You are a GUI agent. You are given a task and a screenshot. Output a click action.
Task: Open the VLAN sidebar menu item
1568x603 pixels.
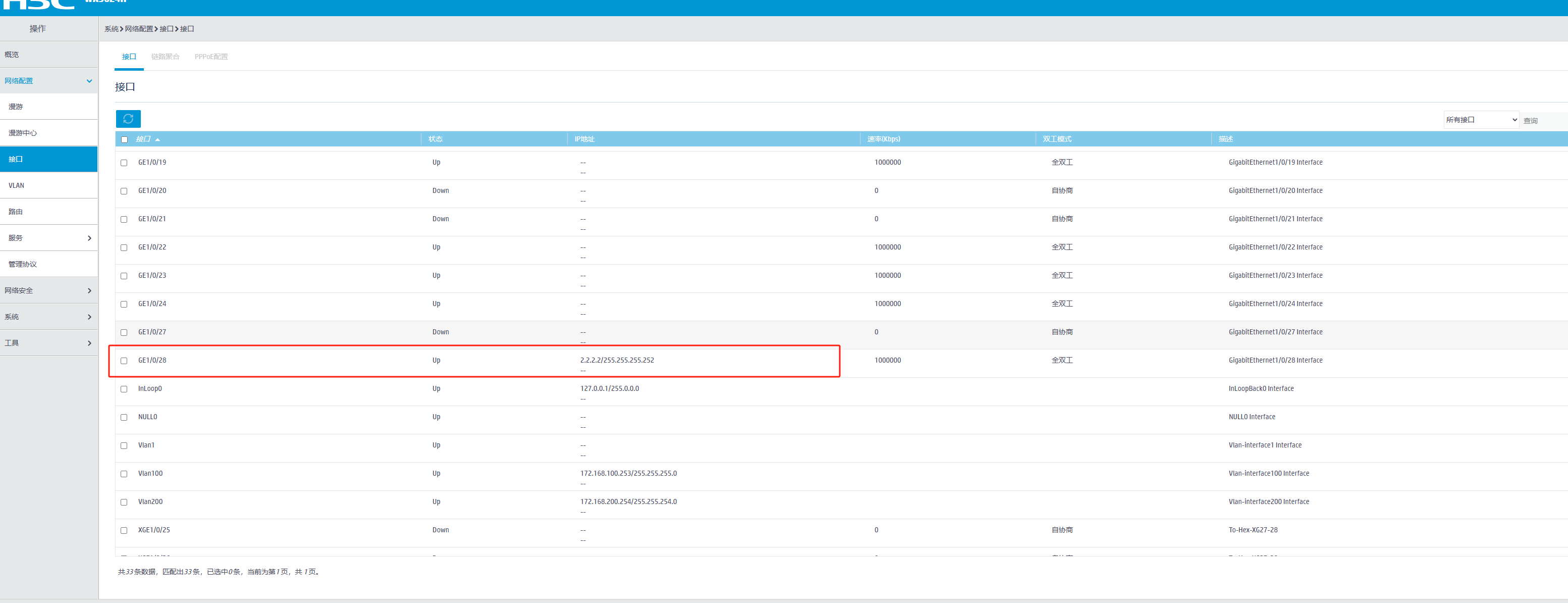coord(17,186)
